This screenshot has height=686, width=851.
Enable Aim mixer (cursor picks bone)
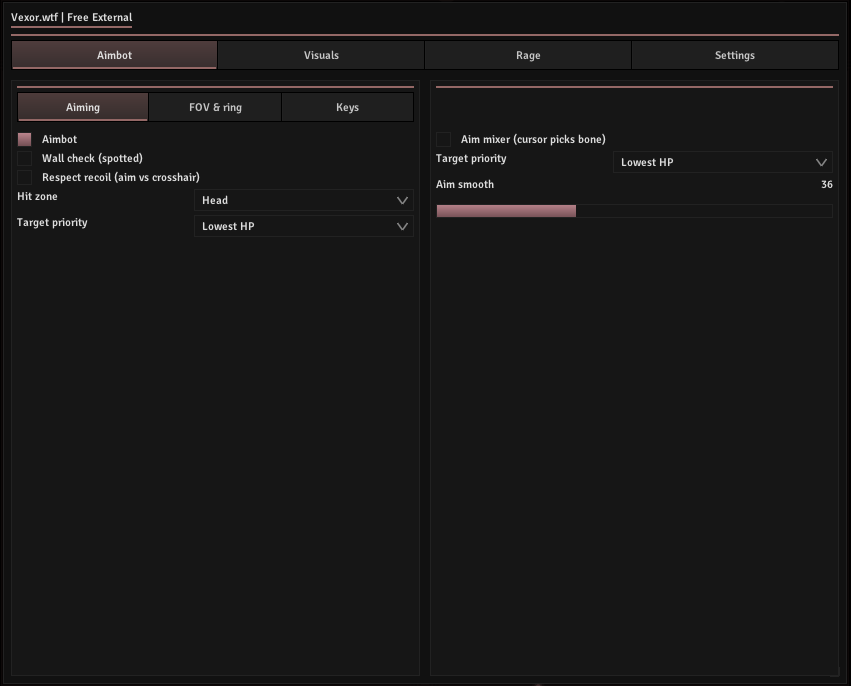click(x=443, y=139)
